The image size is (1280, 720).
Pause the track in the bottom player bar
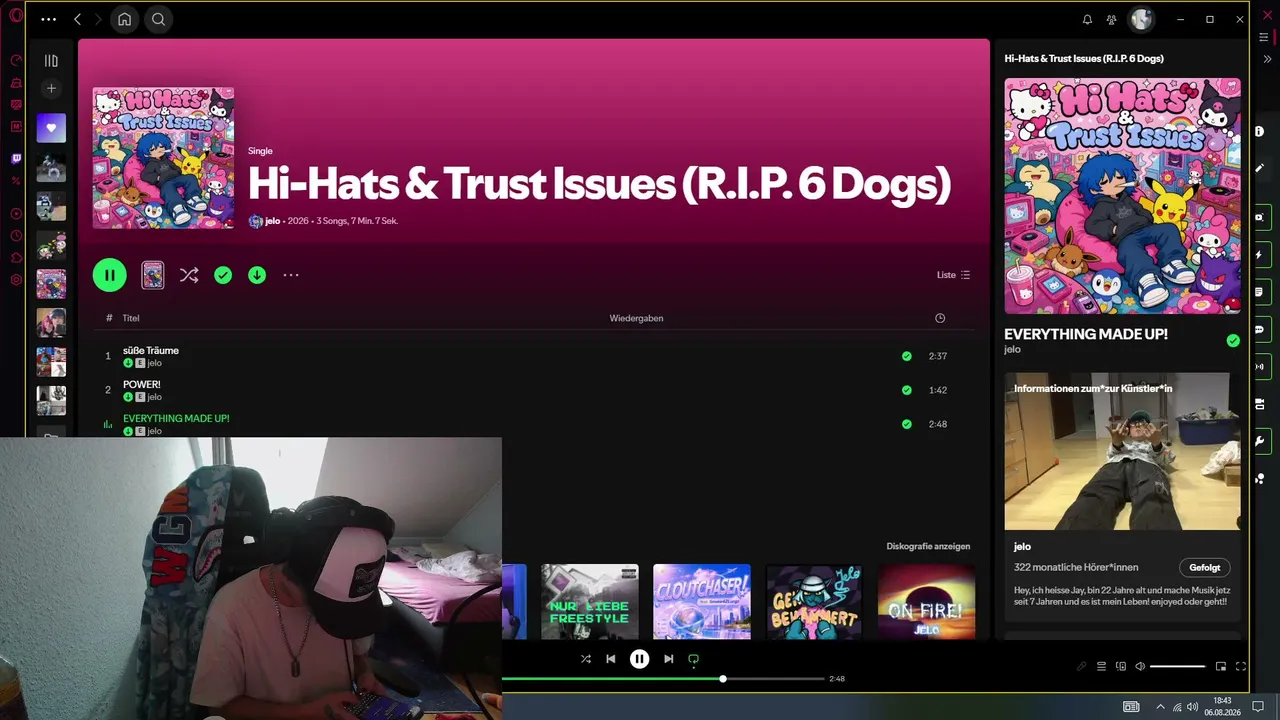point(639,659)
